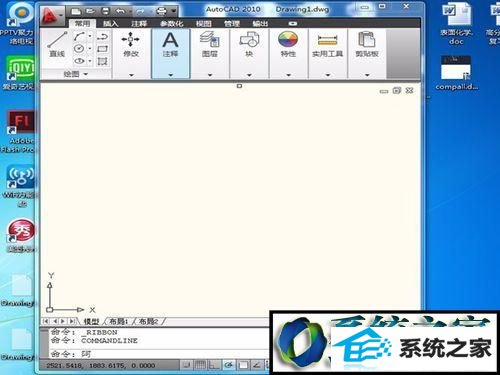Screen dimensions: 500x375
Task: Toggle grid display in status bar
Action: 200,365
